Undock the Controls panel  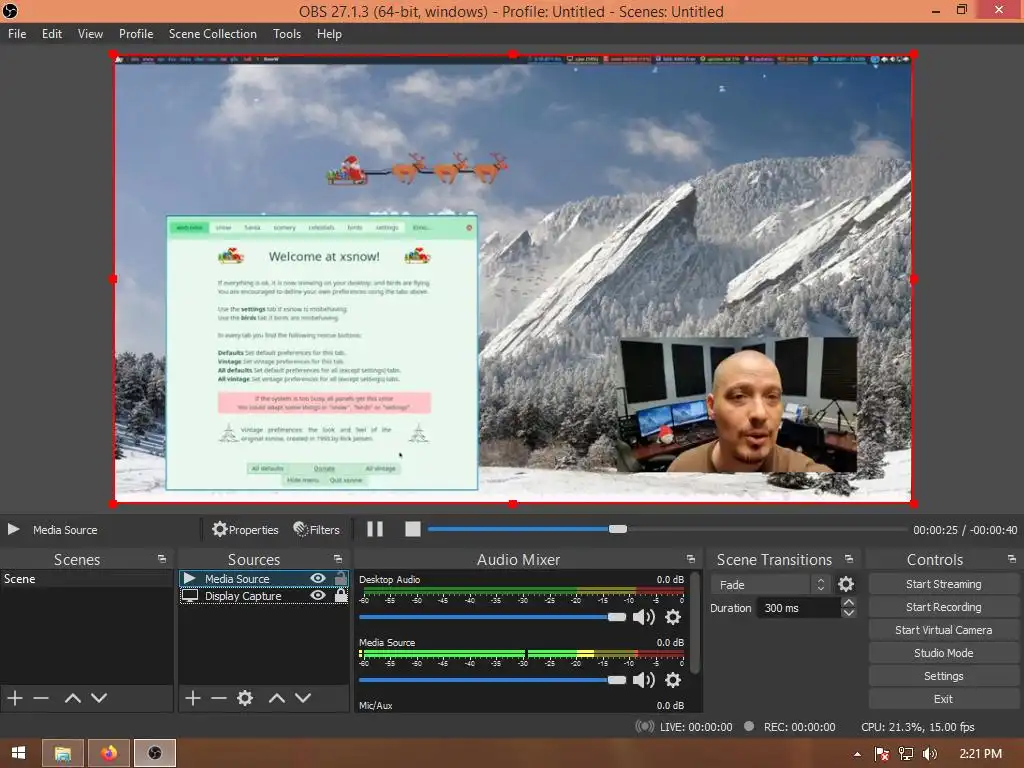(x=1012, y=559)
